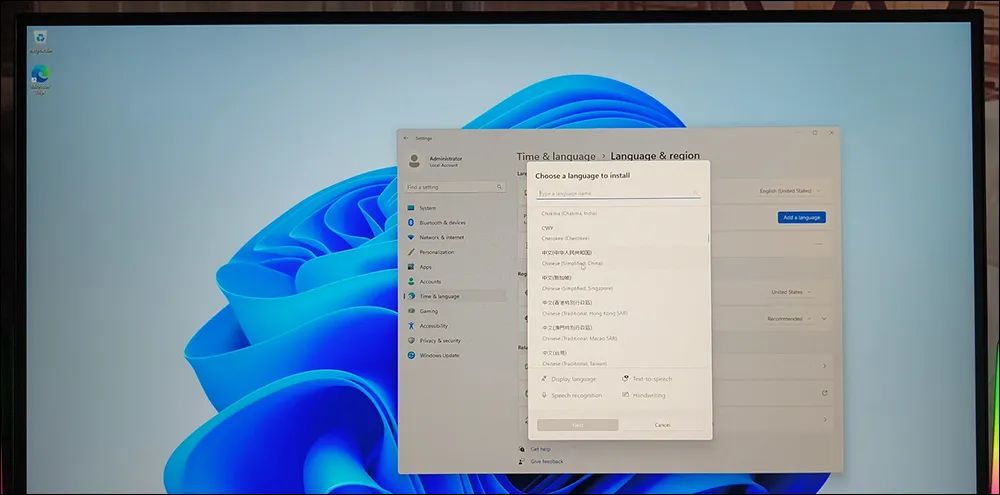
Task: Expand the United States country dropdown
Action: pyautogui.click(x=790, y=292)
